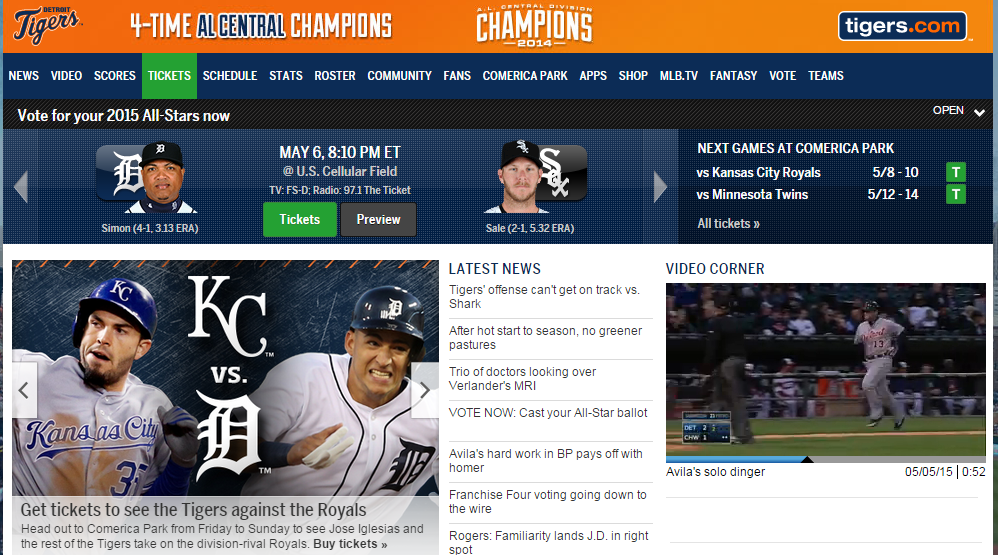
Task: Play the Avila's solo dinger video
Action: (826, 369)
